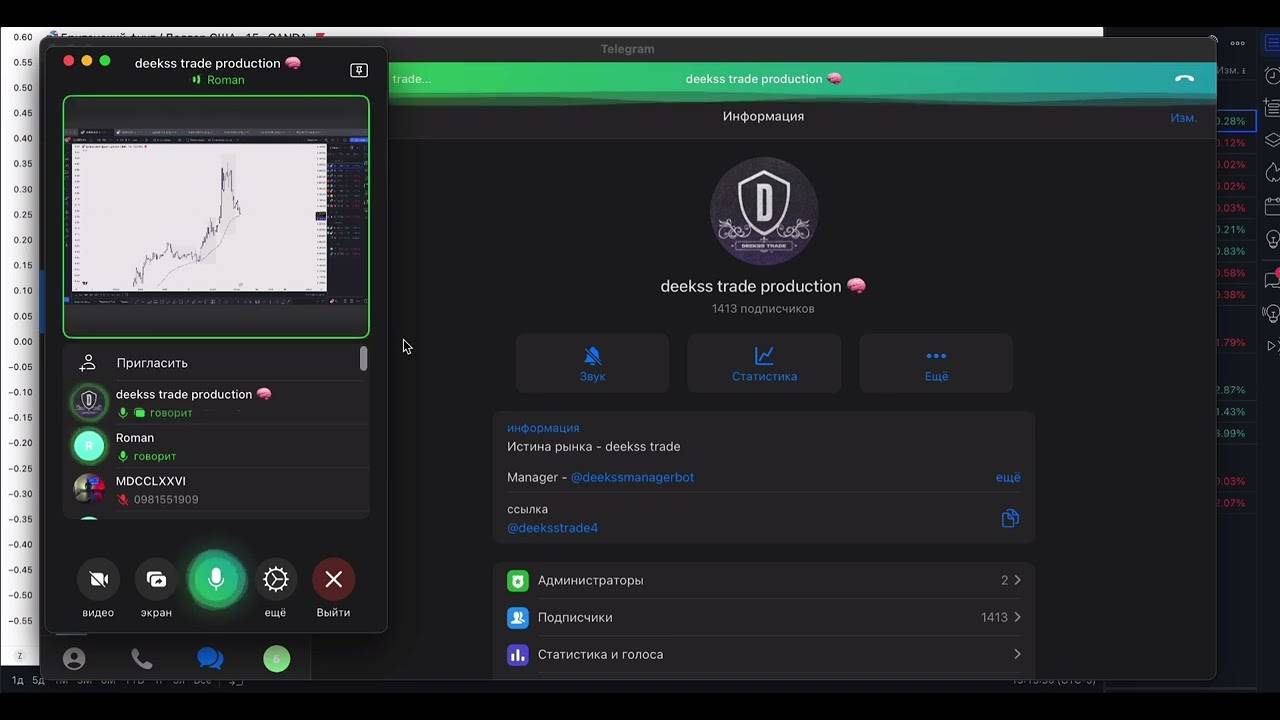
Task: Open TradingView calendar icon
Action: pyautogui.click(x=1272, y=207)
